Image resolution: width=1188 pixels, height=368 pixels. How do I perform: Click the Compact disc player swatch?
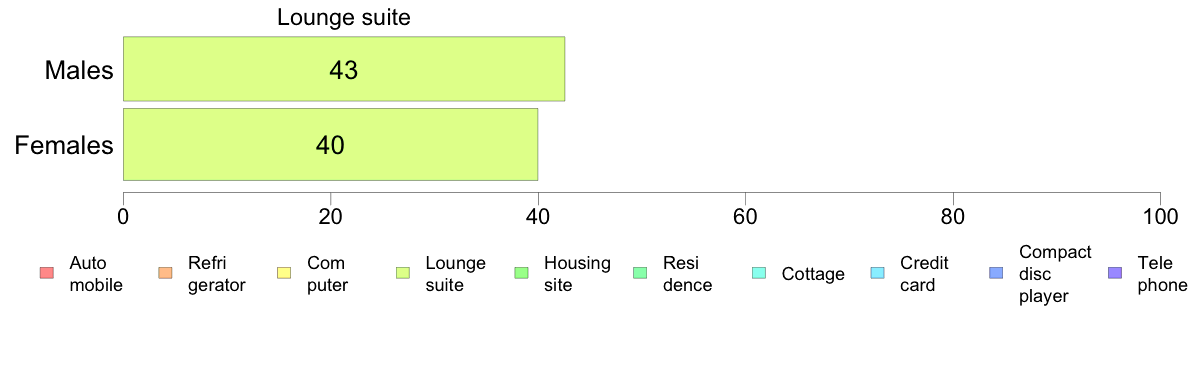point(996,273)
